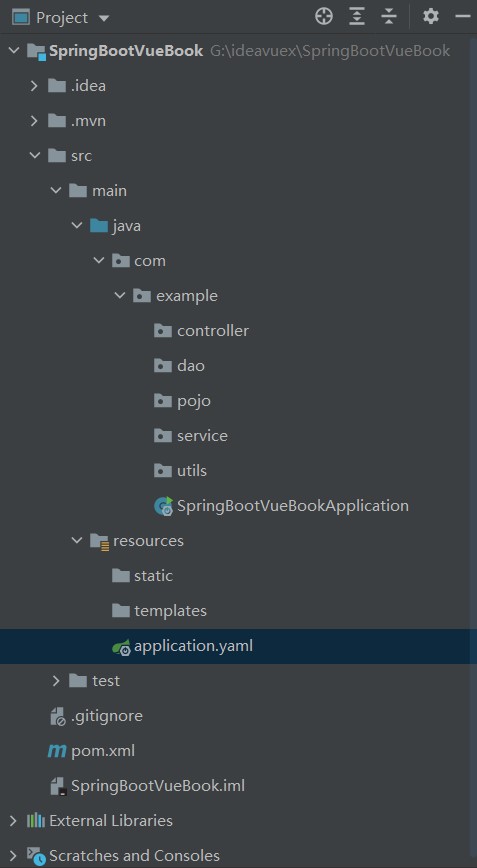
Task: Select the SpringBootVueBook project name
Action: 126,51
